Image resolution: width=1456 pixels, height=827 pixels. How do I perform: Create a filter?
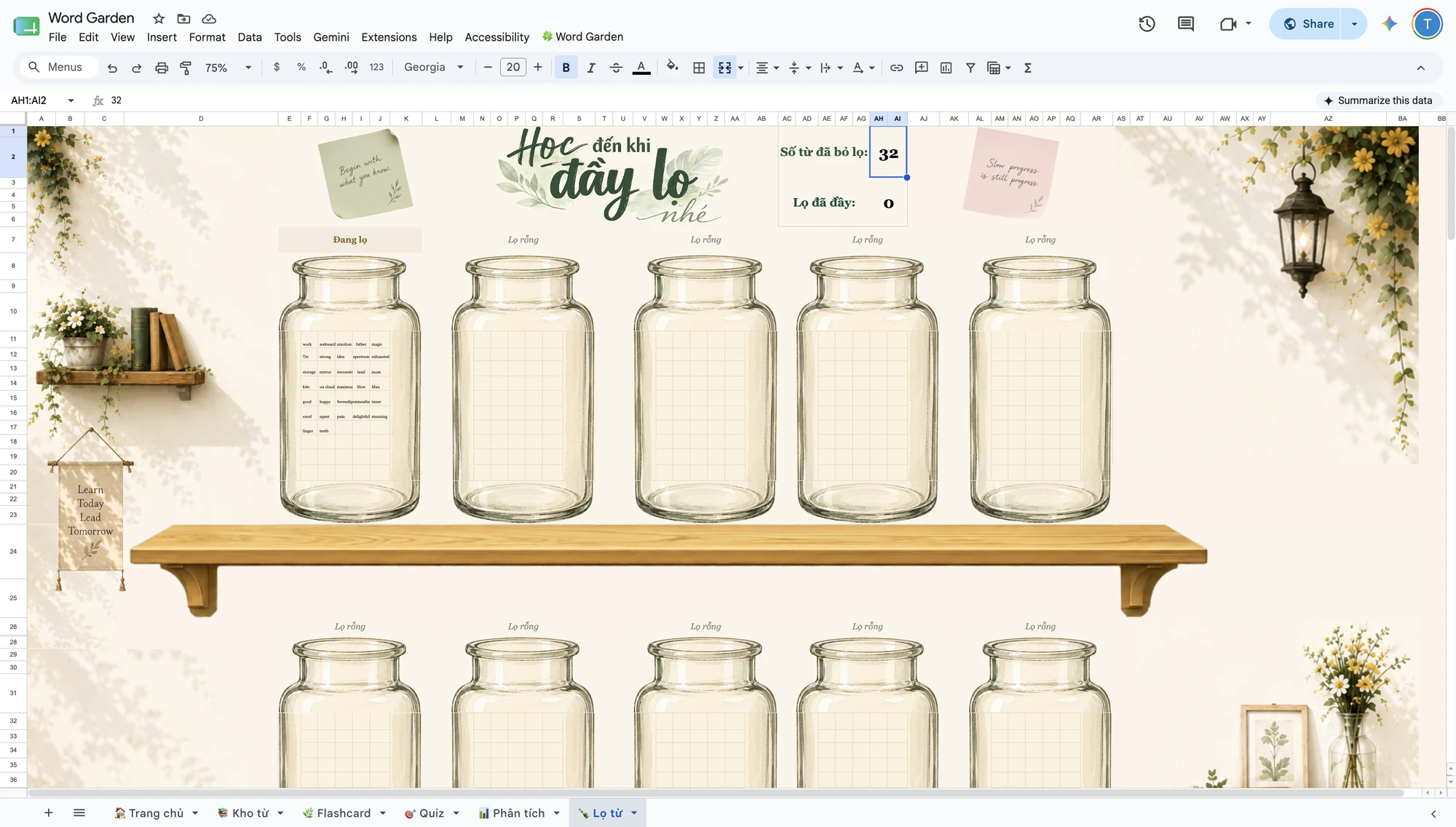coord(970,68)
